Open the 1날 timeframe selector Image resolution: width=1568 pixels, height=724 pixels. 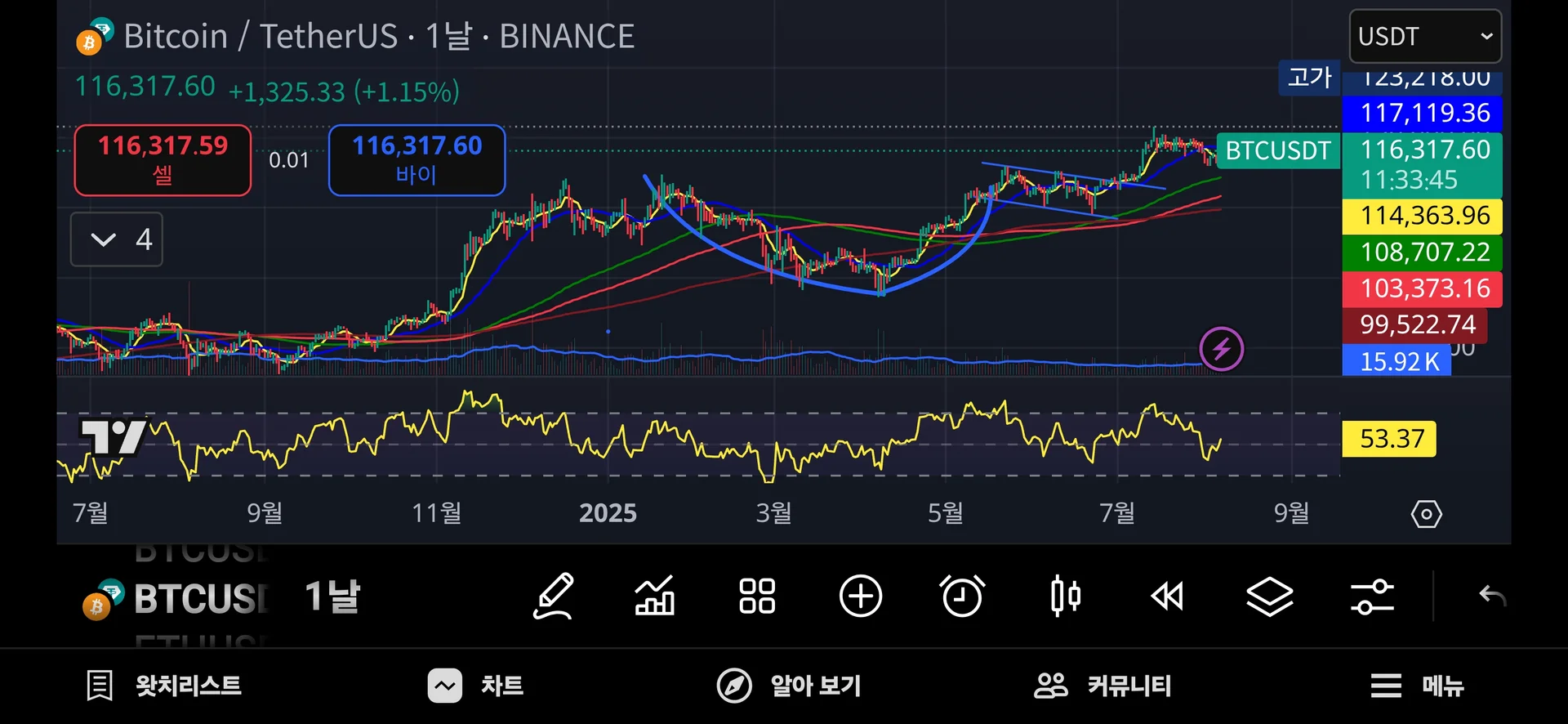332,597
